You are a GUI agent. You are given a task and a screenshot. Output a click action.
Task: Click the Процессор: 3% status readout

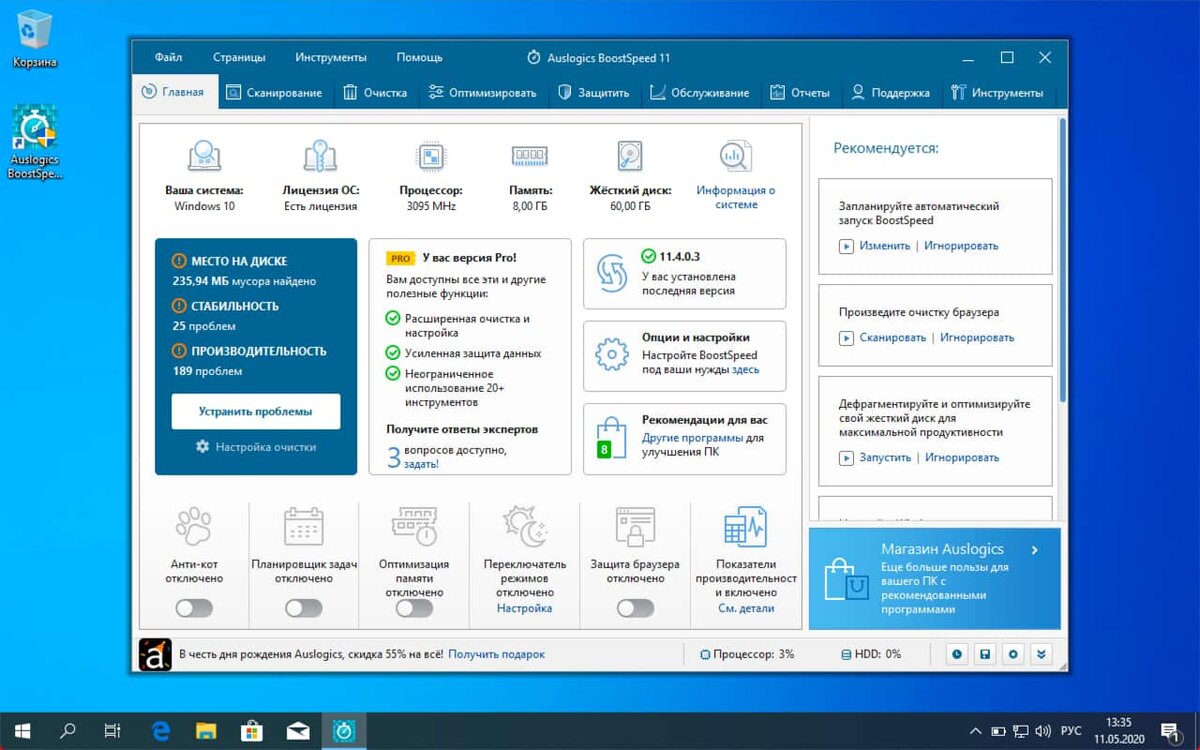(x=747, y=654)
